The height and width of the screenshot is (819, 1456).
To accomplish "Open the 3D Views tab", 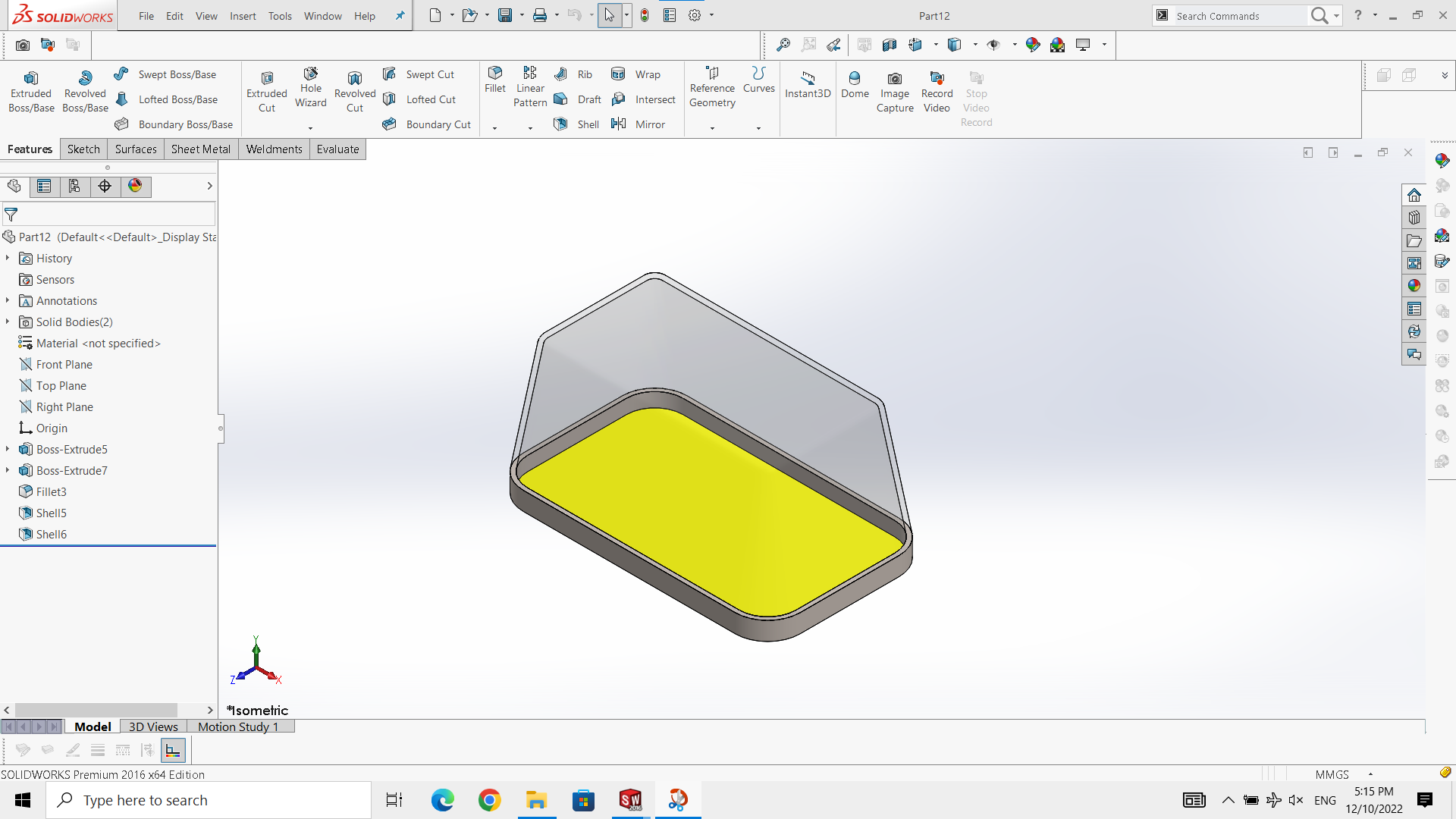I will coord(153,726).
